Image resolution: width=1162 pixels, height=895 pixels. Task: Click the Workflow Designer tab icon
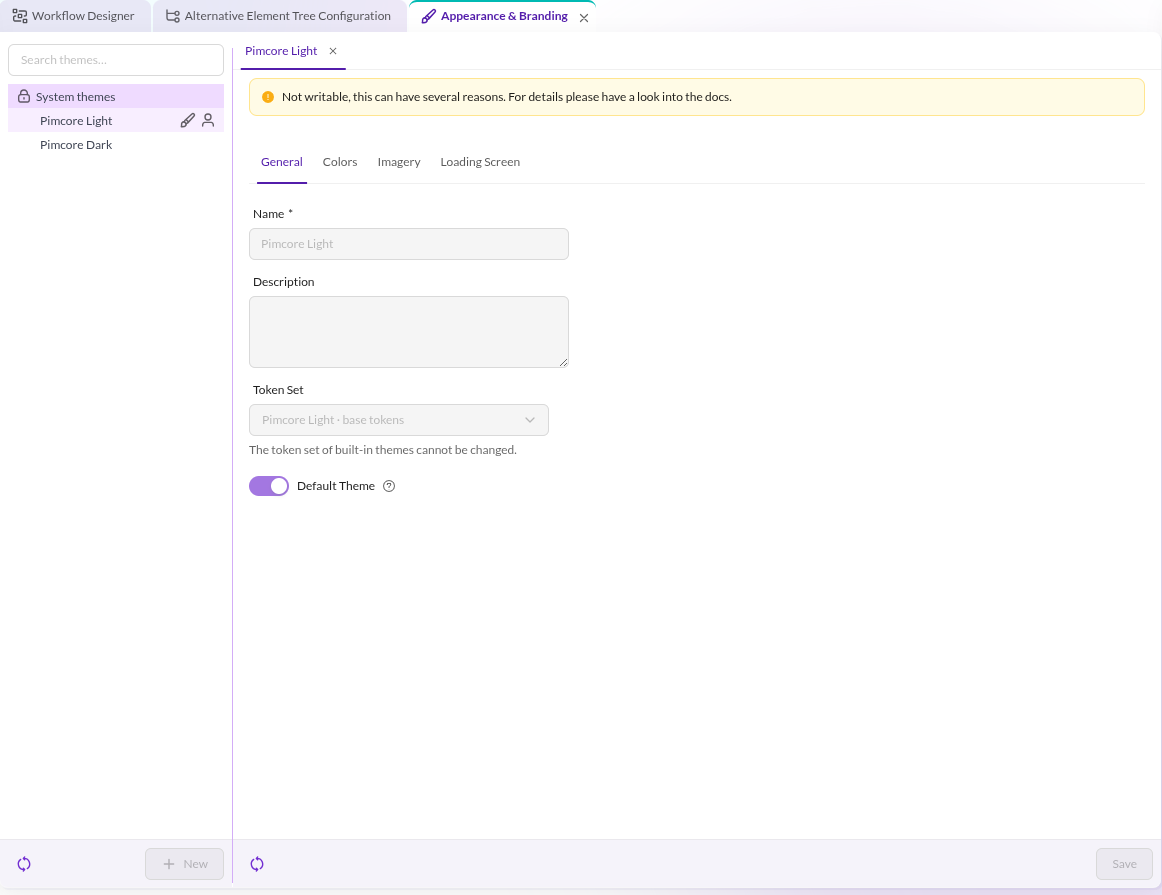click(x=20, y=16)
